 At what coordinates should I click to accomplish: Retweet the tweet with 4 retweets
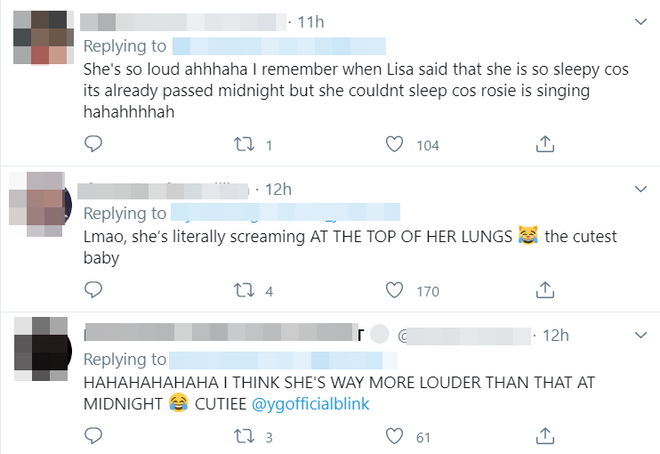coord(244,290)
